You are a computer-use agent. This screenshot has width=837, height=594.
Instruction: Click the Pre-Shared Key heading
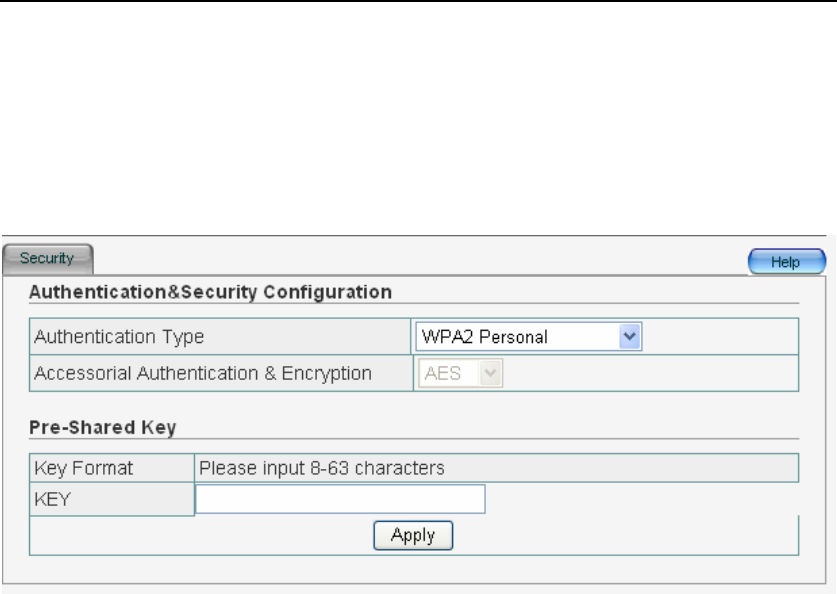click(103, 427)
